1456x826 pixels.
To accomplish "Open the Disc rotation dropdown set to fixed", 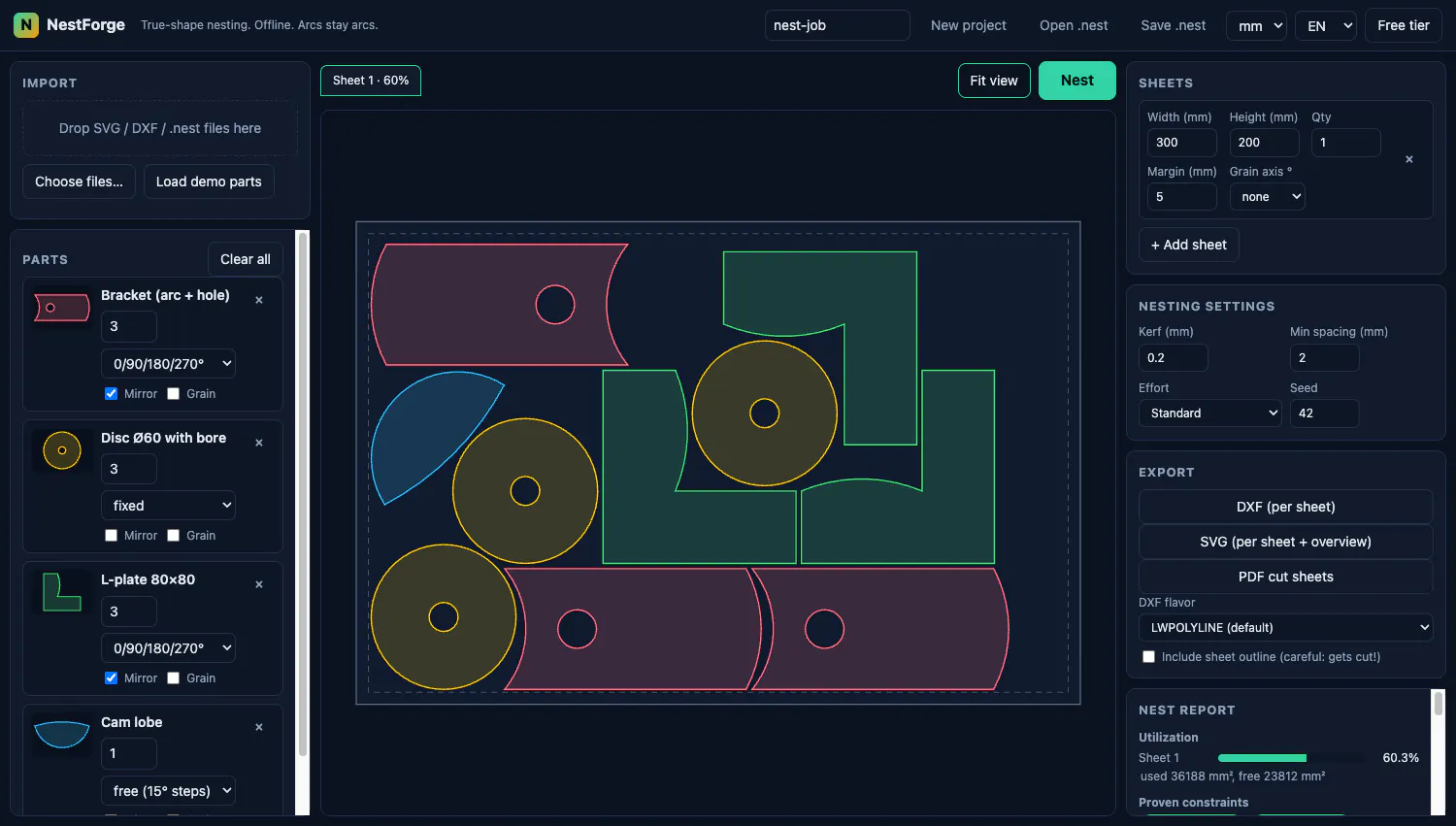I will 168,505.
